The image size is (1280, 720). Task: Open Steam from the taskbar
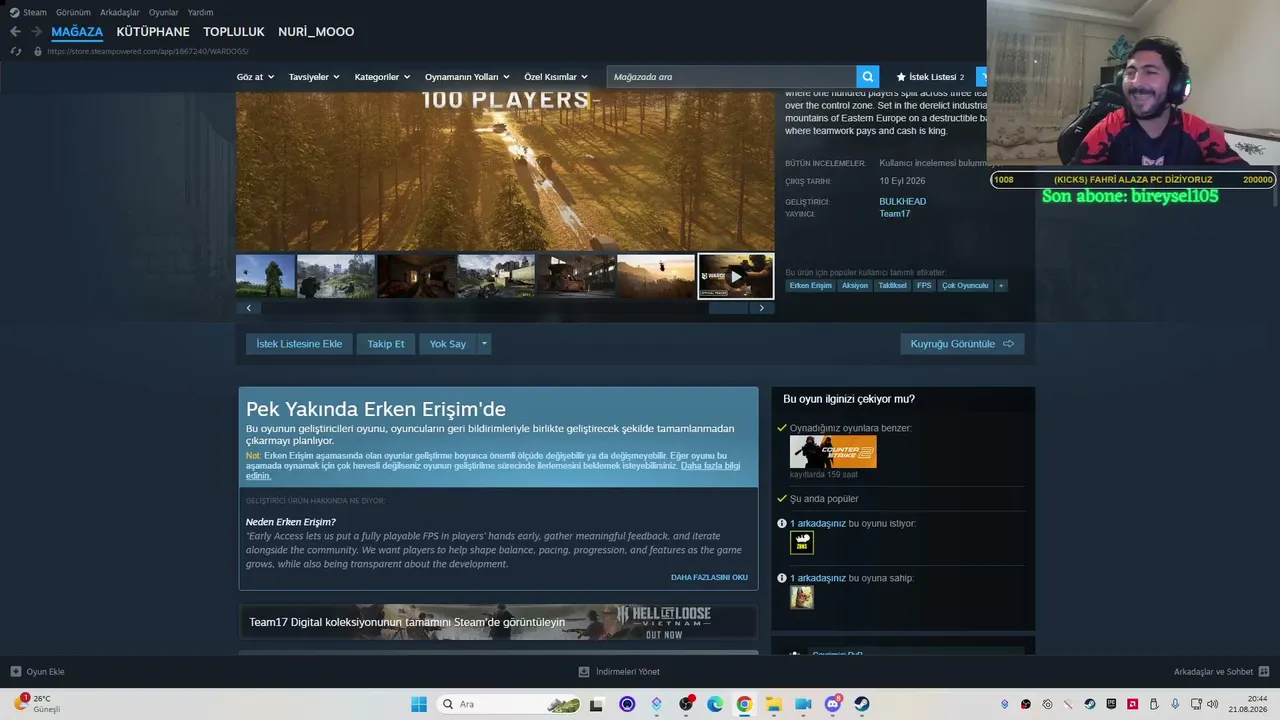(862, 704)
